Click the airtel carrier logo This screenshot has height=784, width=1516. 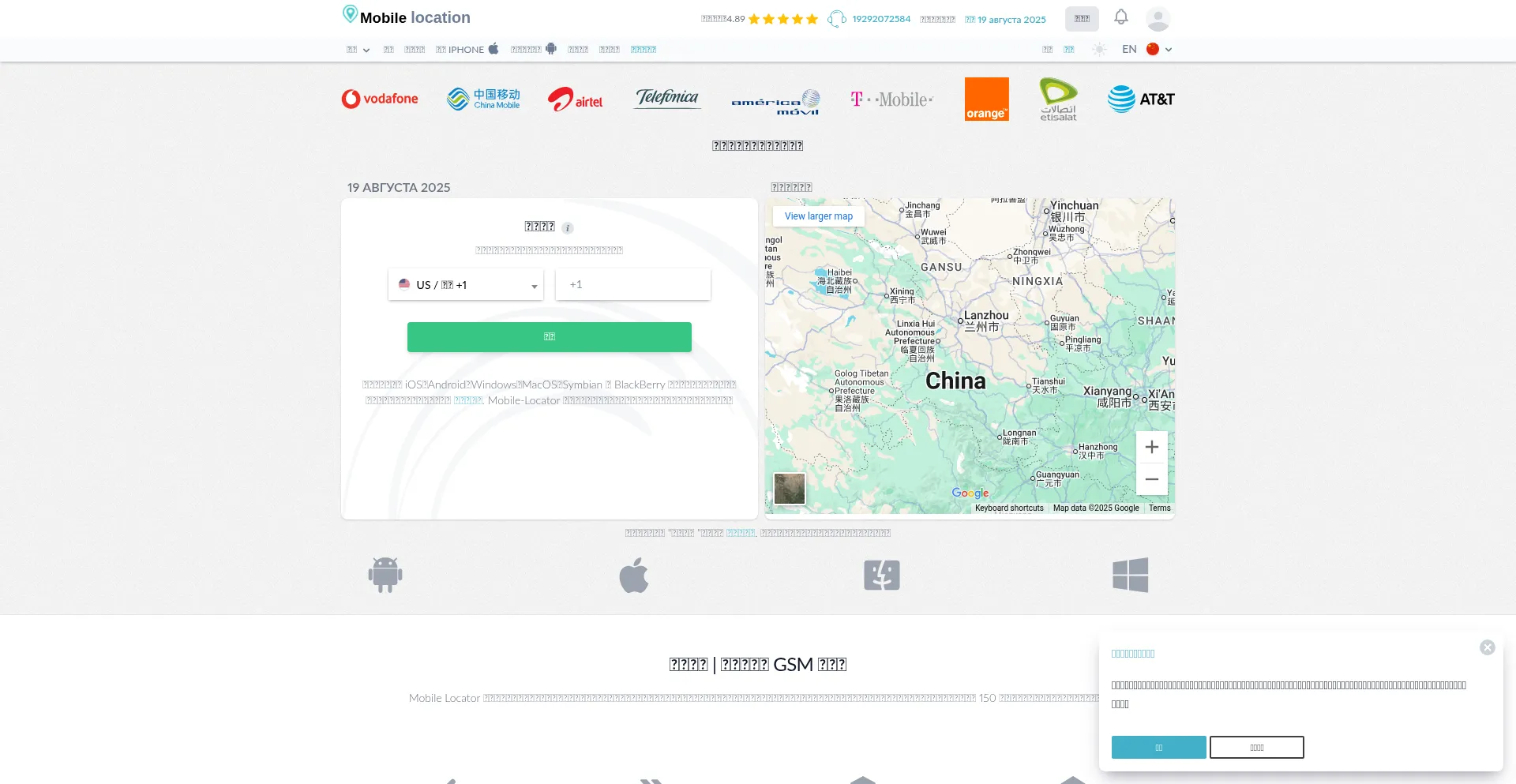pos(575,99)
